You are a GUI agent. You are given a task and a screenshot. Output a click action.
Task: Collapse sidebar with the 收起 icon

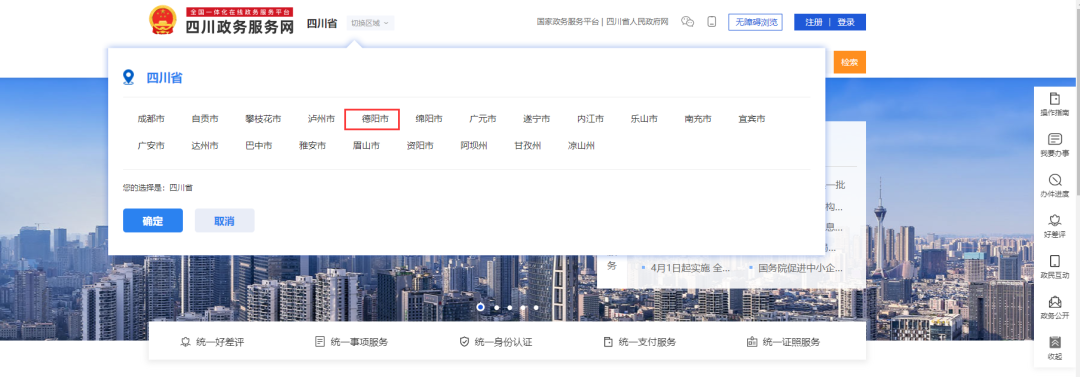[x=1054, y=342]
